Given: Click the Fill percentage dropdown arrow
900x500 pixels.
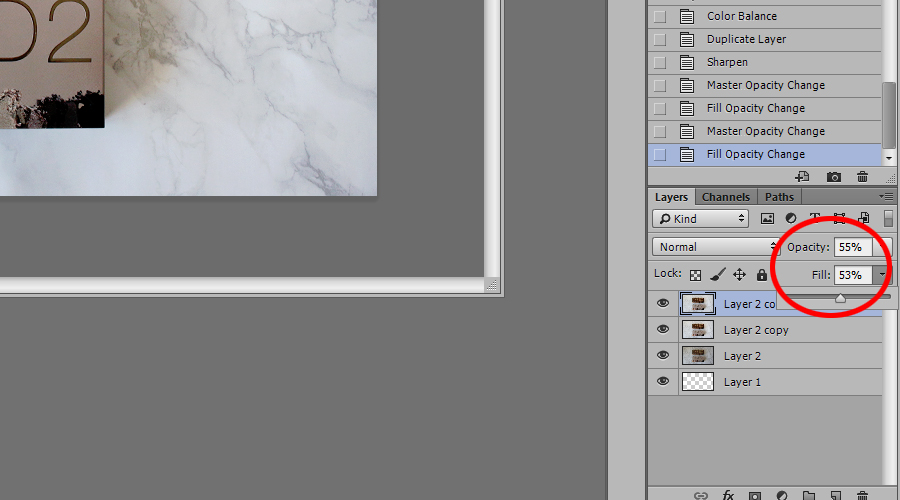Looking at the screenshot, I should pos(882,274).
